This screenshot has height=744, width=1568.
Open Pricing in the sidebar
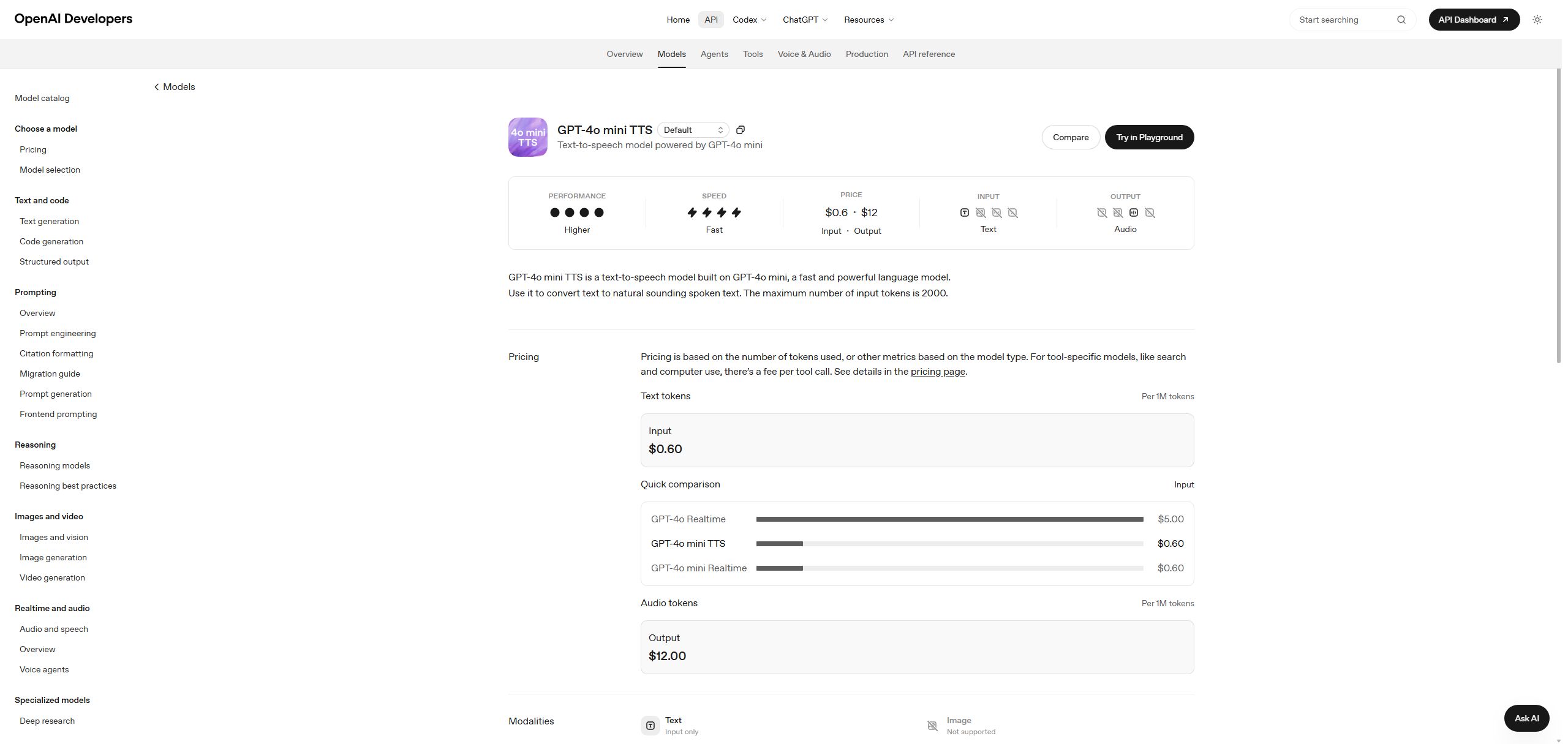point(33,149)
